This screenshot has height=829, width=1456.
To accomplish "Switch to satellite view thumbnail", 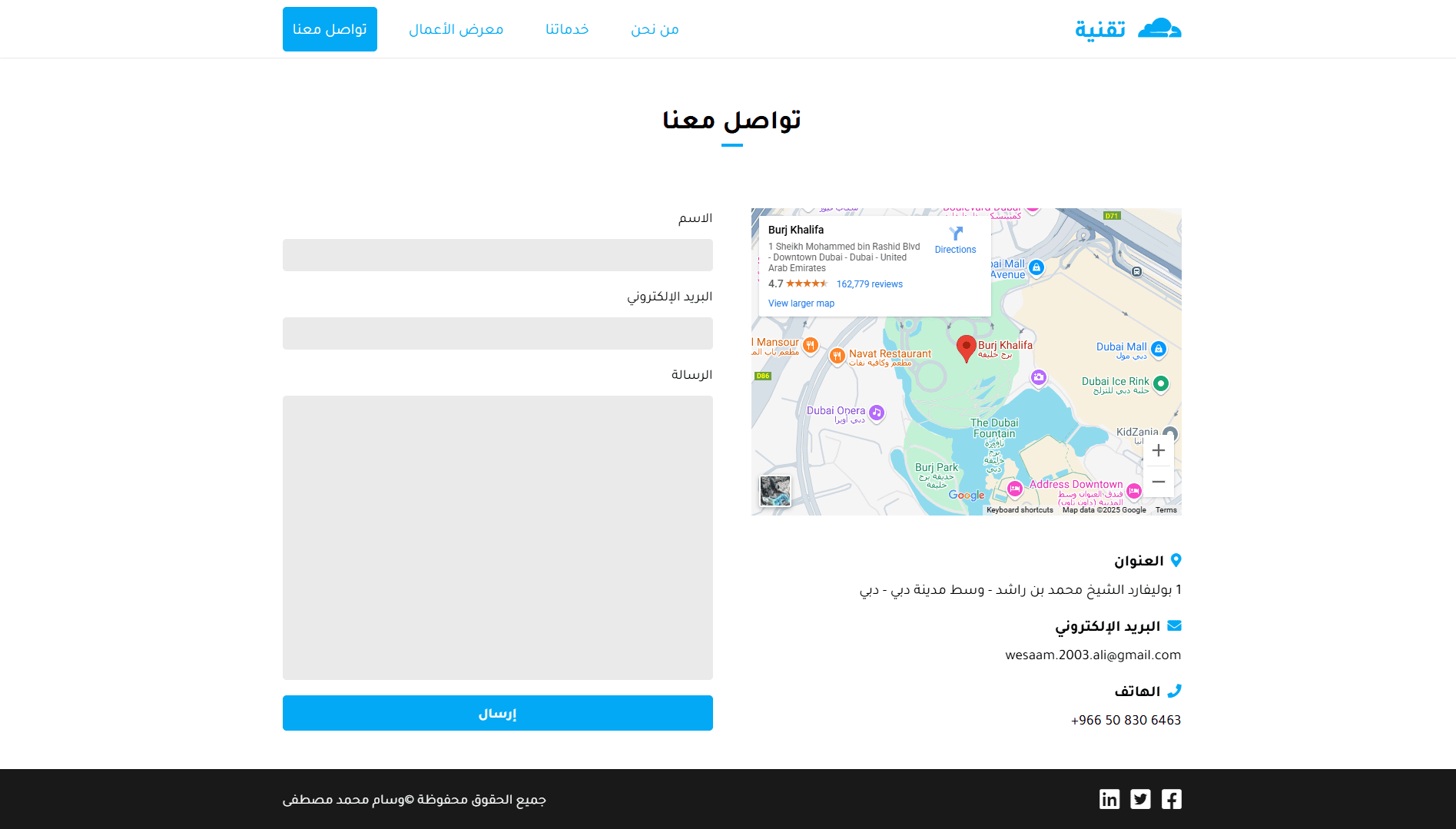I will pyautogui.click(x=775, y=491).
